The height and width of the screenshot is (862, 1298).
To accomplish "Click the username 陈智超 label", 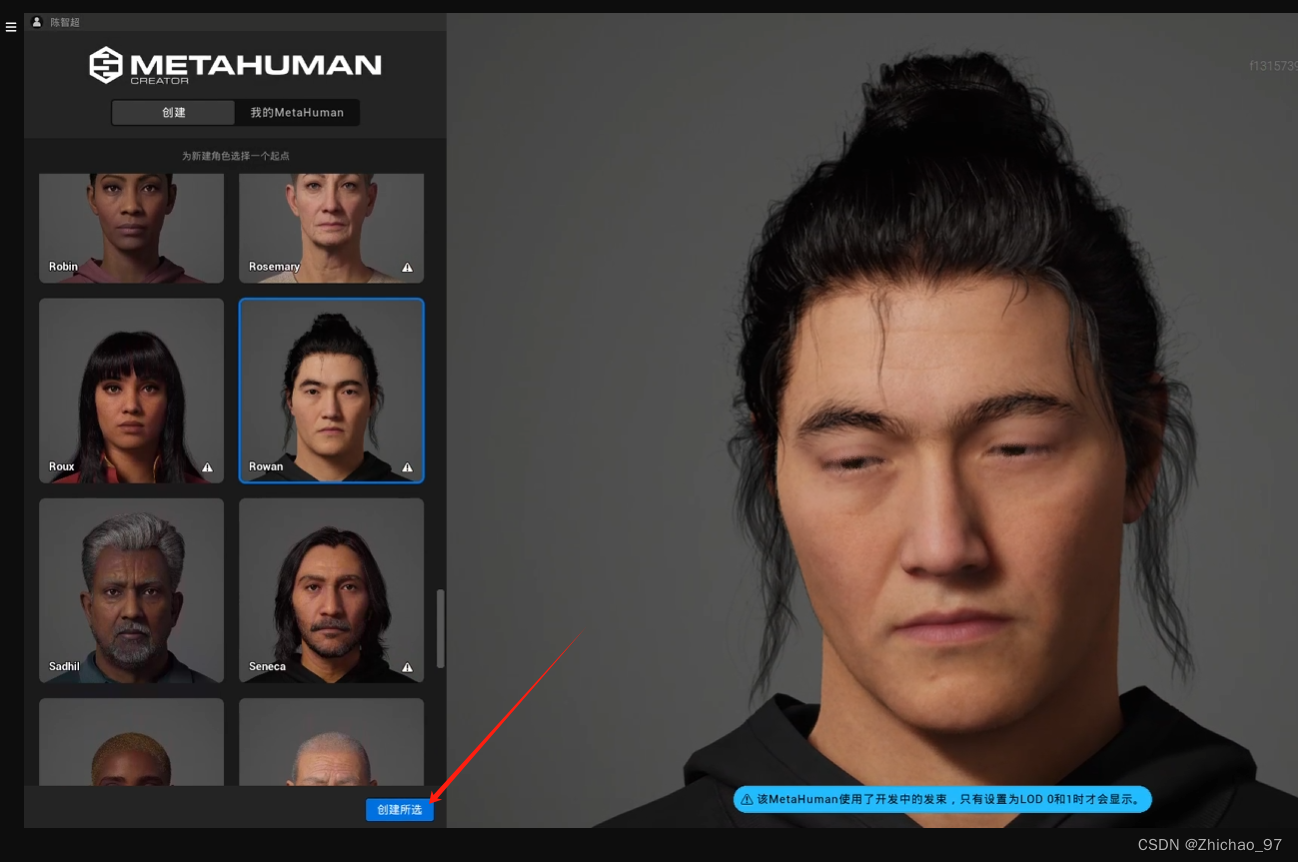I will [x=65, y=22].
